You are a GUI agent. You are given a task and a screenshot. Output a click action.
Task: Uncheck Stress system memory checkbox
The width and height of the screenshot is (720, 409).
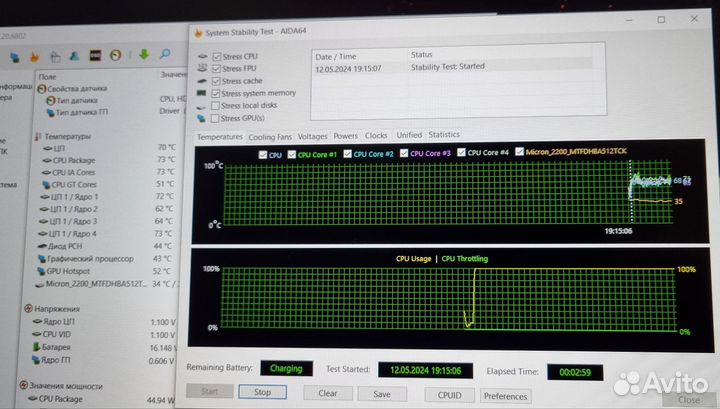click(215, 93)
